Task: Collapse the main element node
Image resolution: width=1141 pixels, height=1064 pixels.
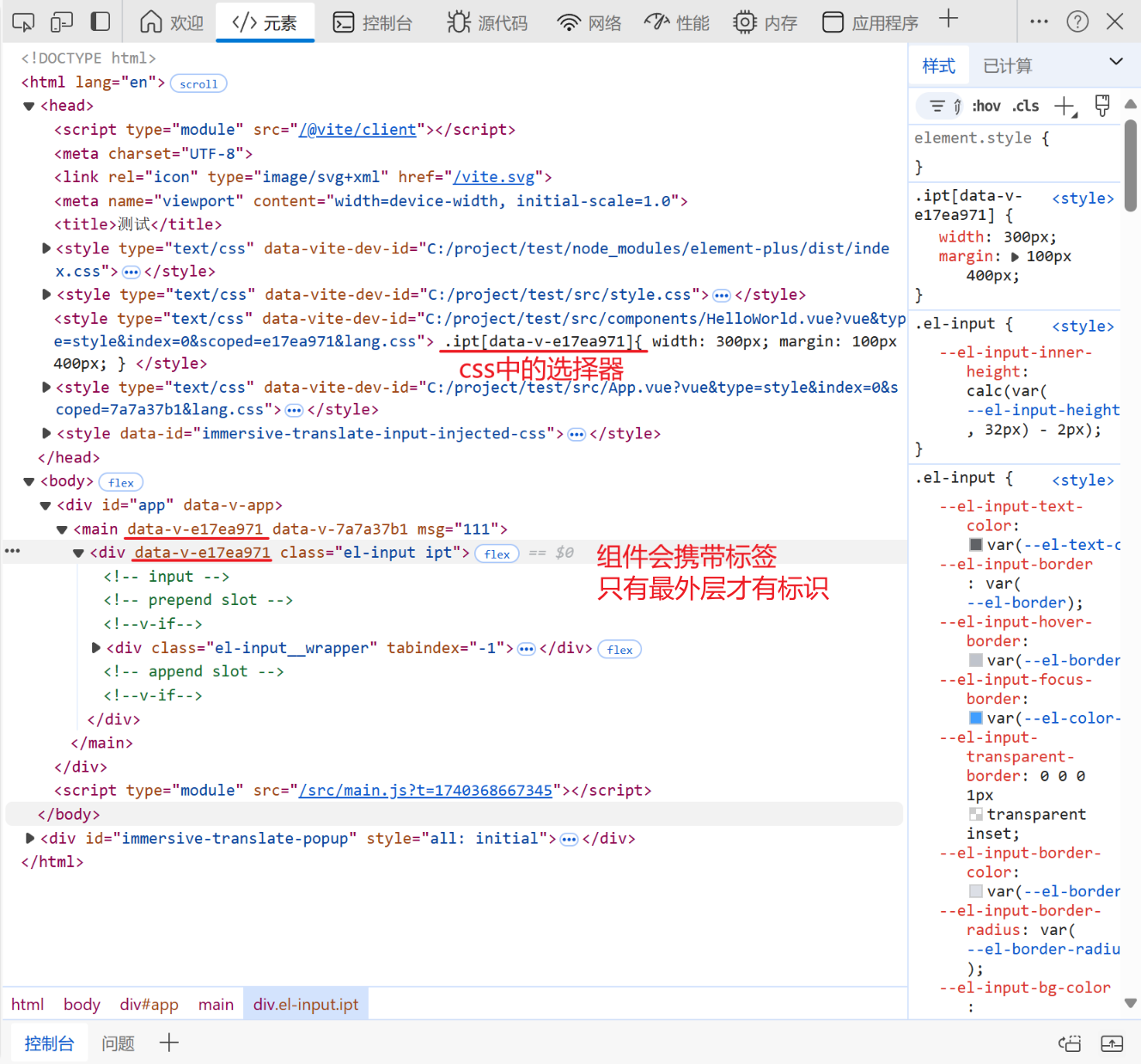Action: coord(62,530)
